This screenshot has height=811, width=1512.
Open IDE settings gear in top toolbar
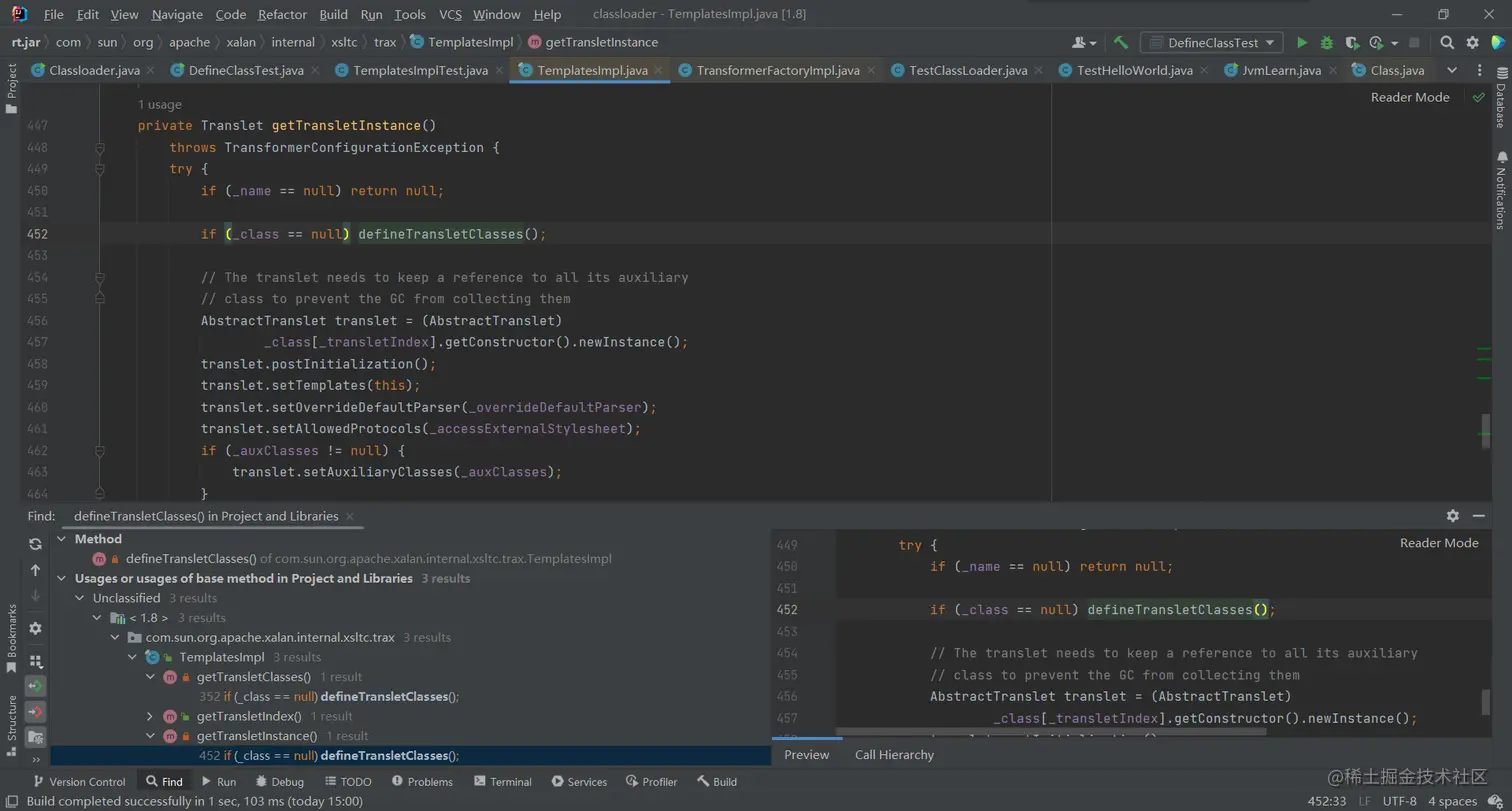[x=1472, y=43]
